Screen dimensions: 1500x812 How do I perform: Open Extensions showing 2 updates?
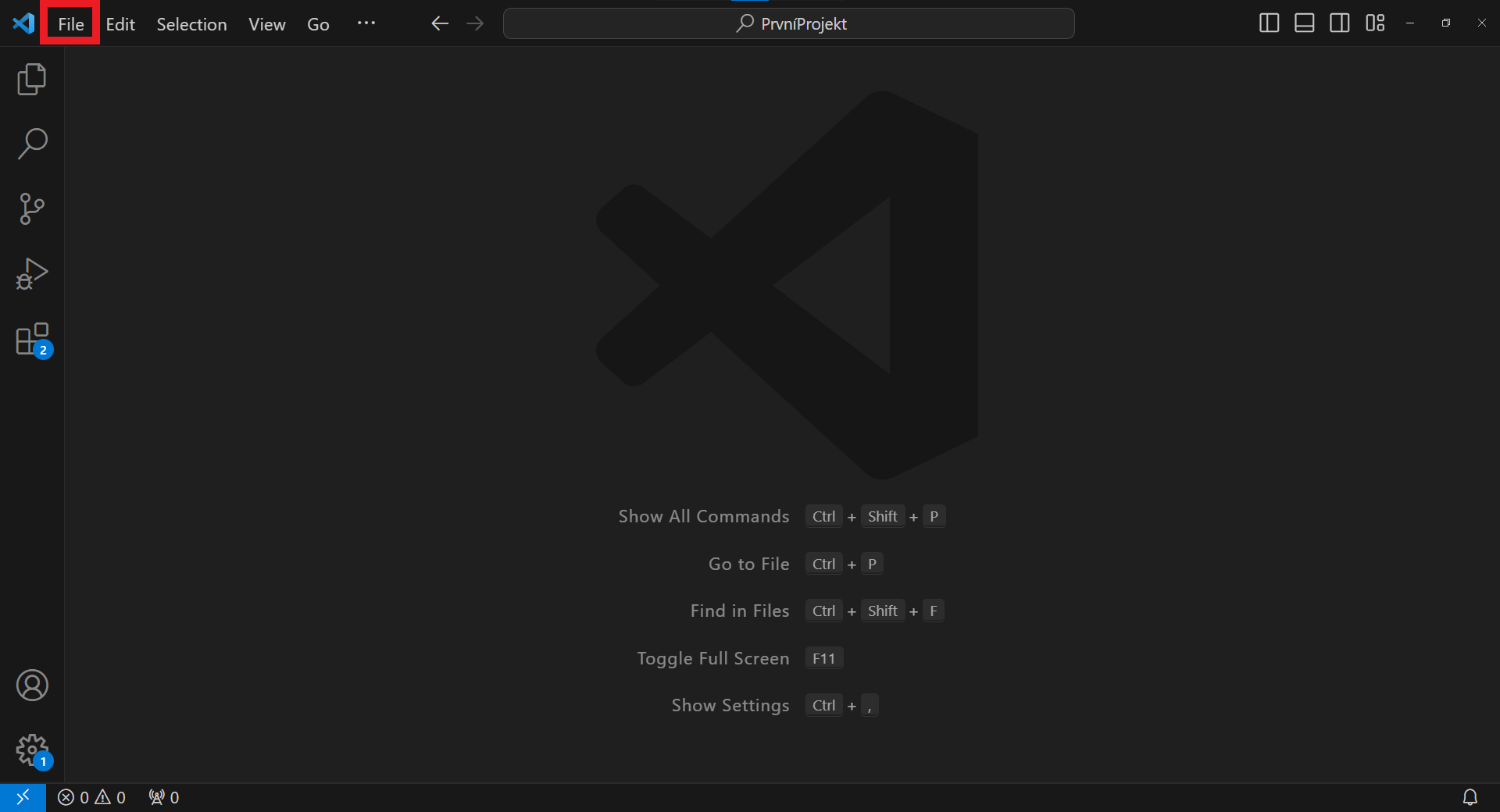[x=31, y=339]
